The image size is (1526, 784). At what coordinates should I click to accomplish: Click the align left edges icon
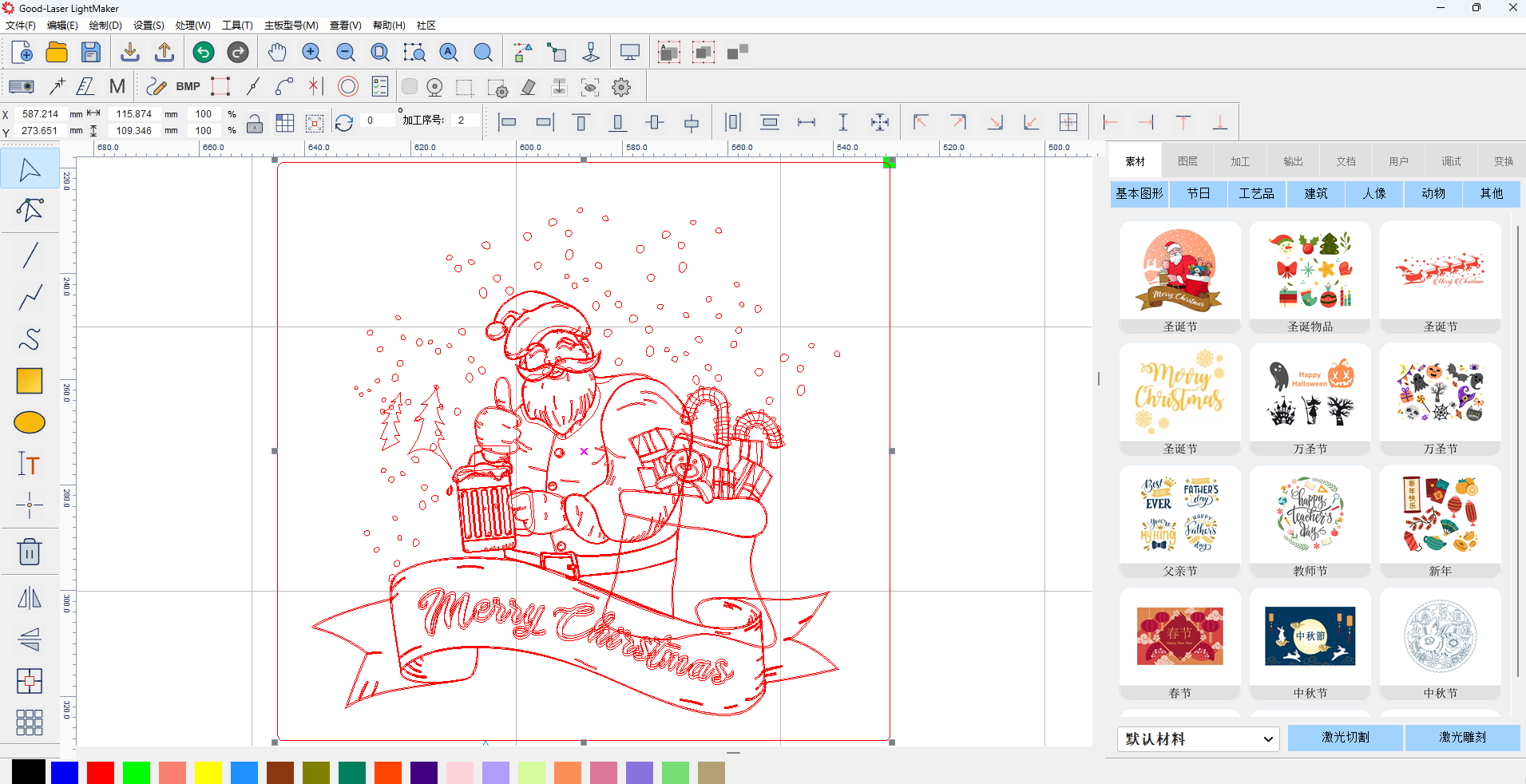tap(507, 122)
